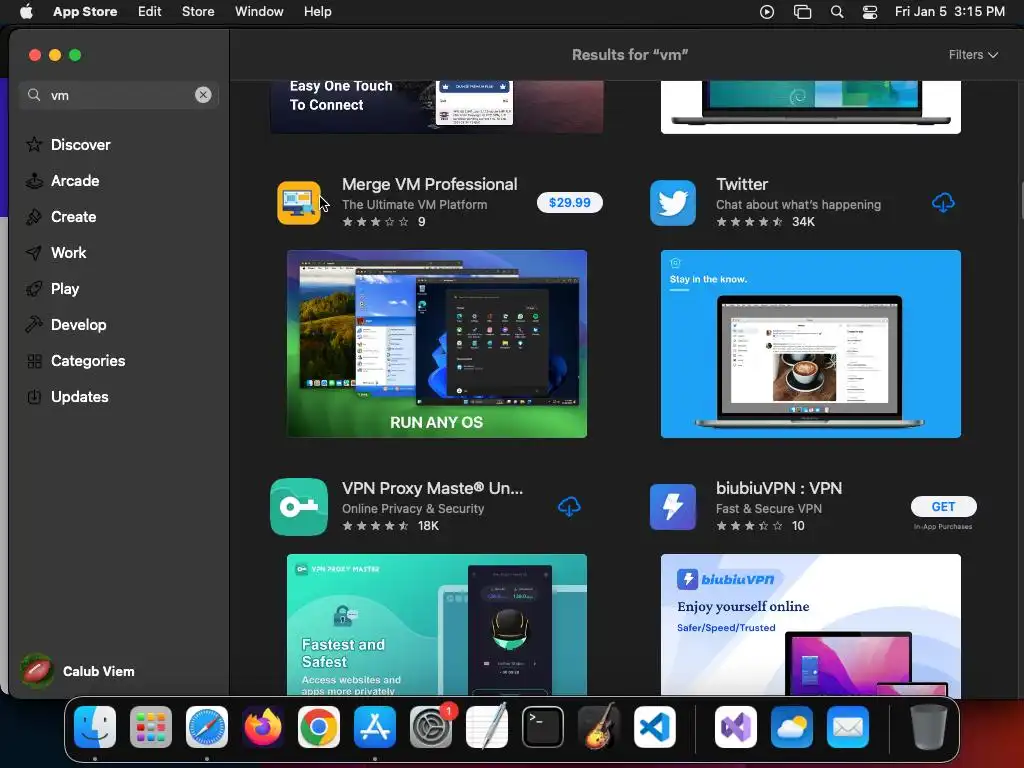Launch Safari from the dock
Screen dimensions: 1024x768
(207, 727)
